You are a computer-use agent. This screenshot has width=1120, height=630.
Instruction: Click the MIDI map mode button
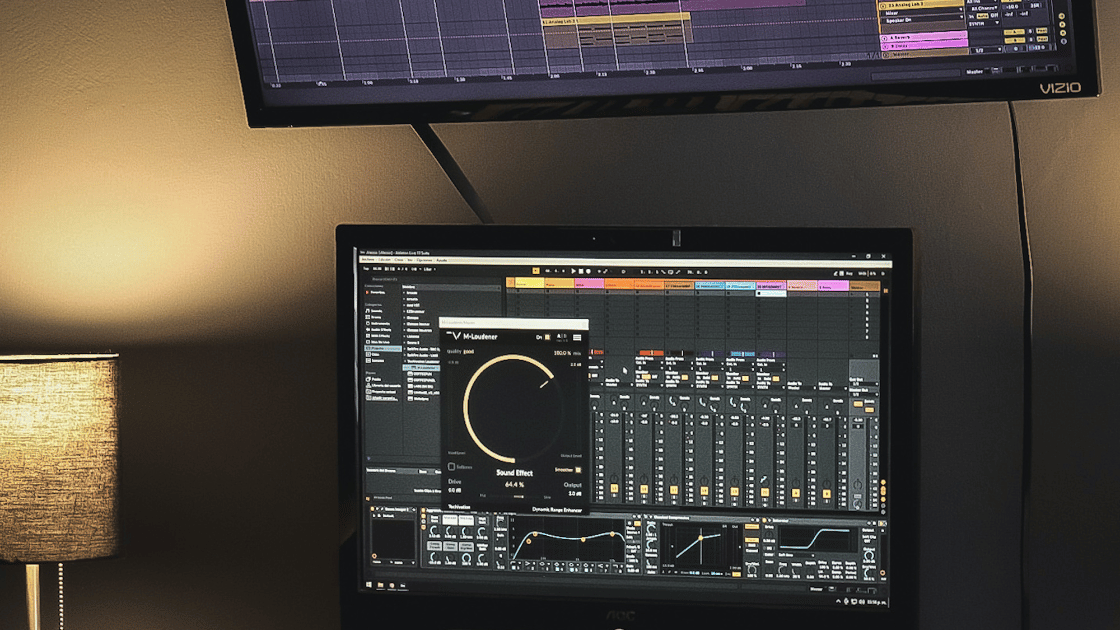click(862, 273)
